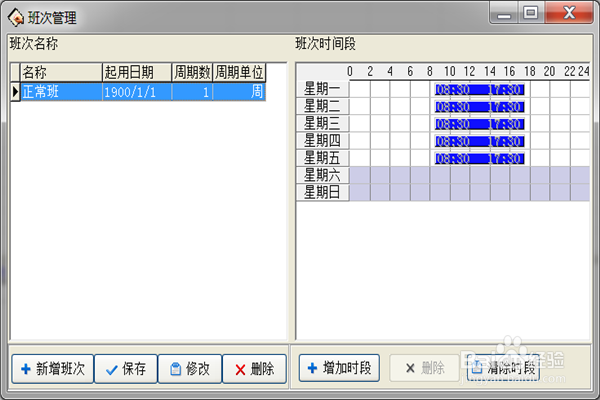This screenshot has height=400, width=600.
Task: Save shift with 保存 button
Action: 126,369
